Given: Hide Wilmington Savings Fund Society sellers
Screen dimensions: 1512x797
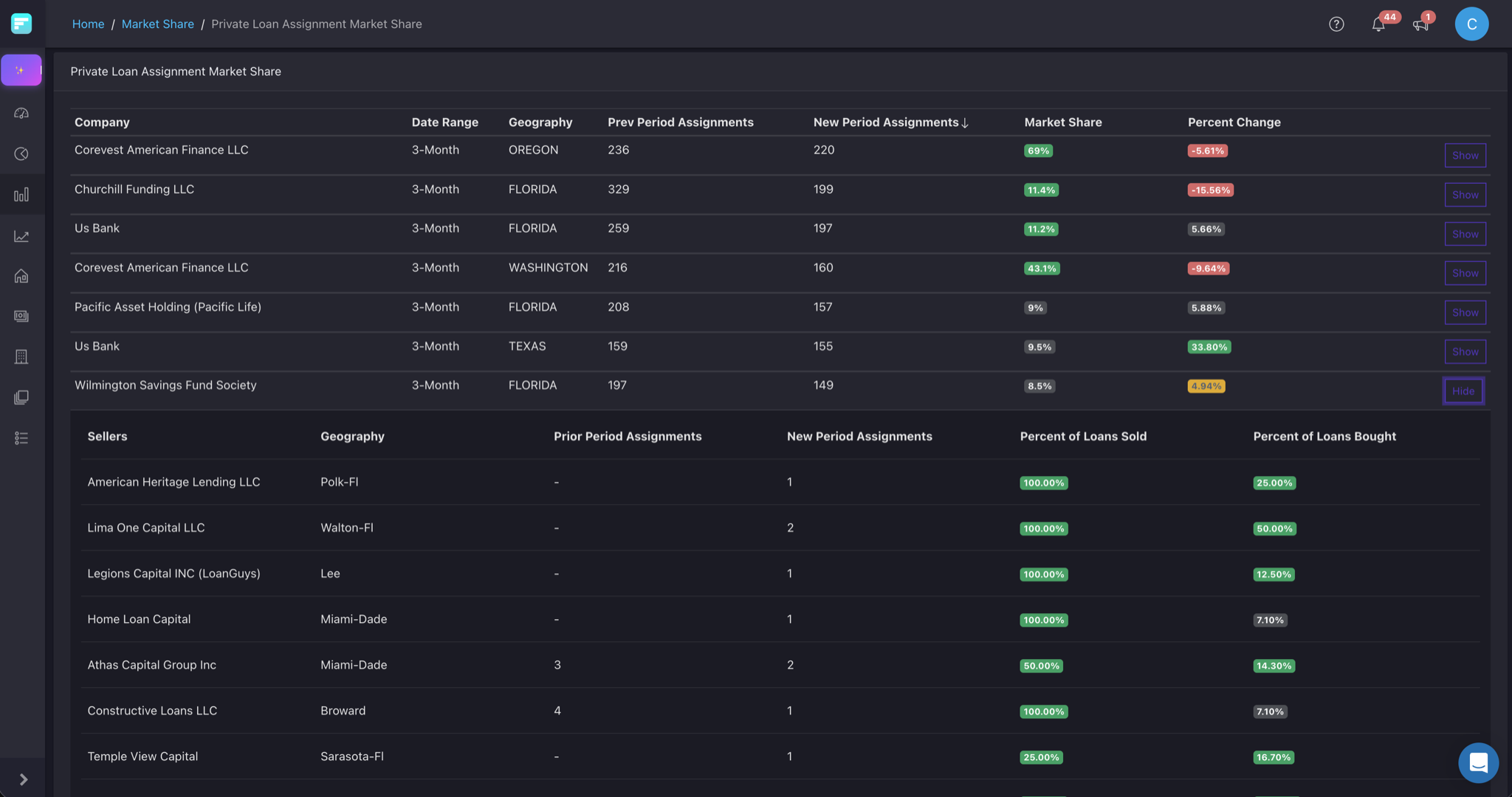Looking at the screenshot, I should pyautogui.click(x=1463, y=391).
